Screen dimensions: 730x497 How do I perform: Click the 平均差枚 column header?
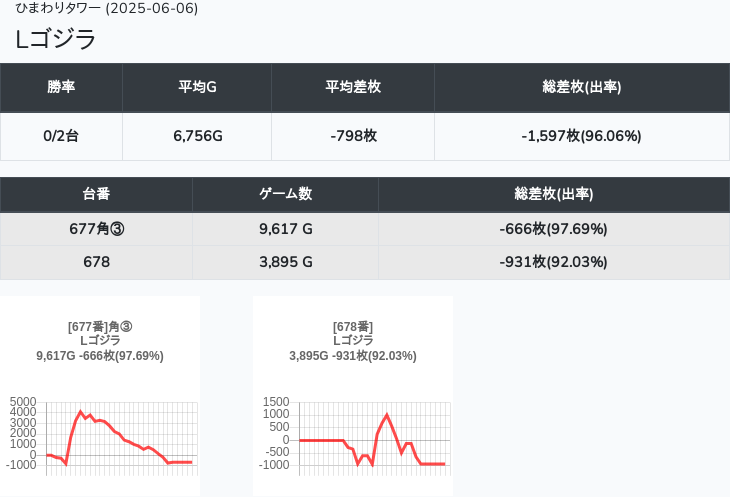(x=353, y=87)
